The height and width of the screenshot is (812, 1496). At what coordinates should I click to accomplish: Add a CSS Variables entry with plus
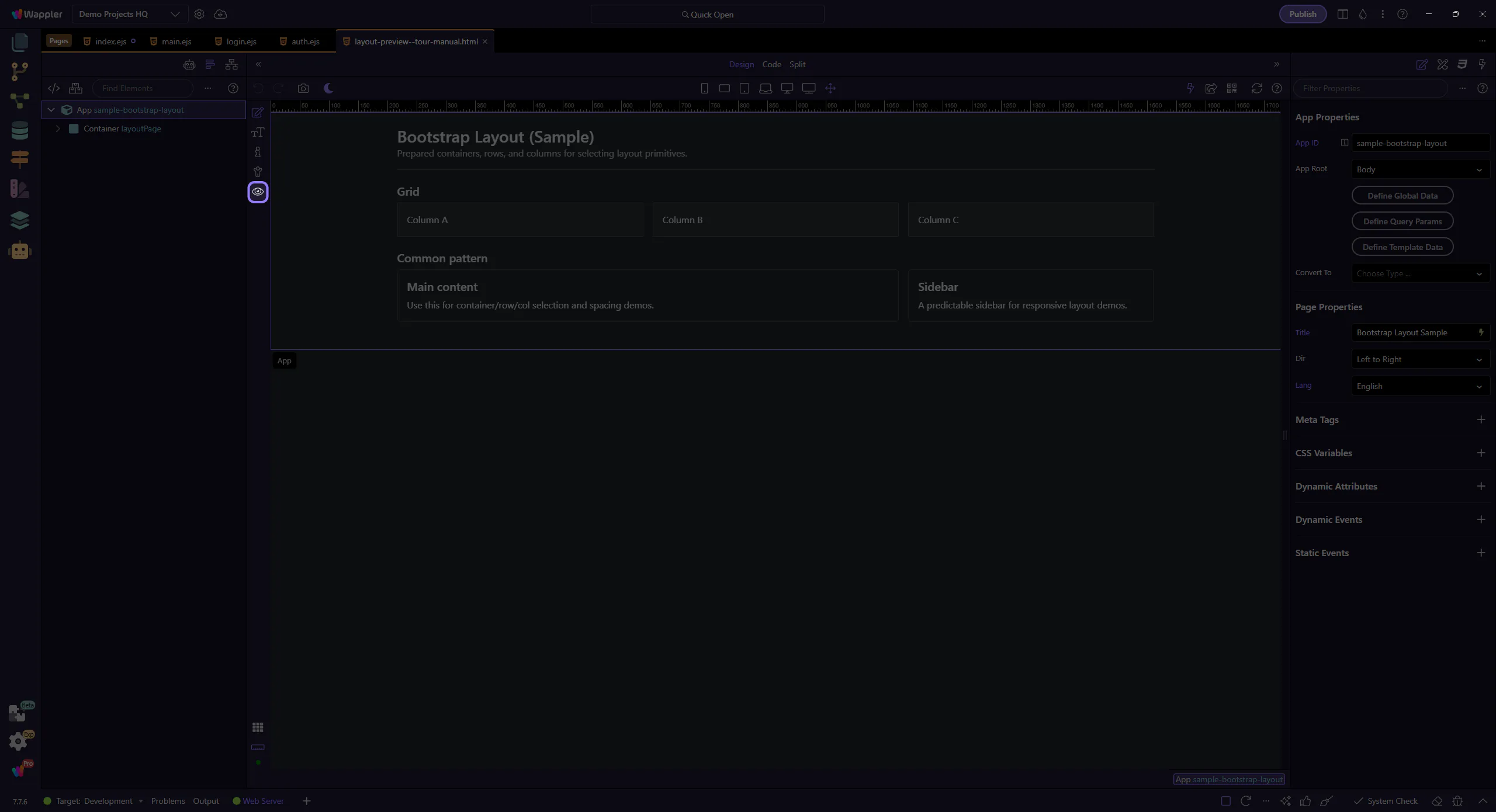[x=1481, y=453]
